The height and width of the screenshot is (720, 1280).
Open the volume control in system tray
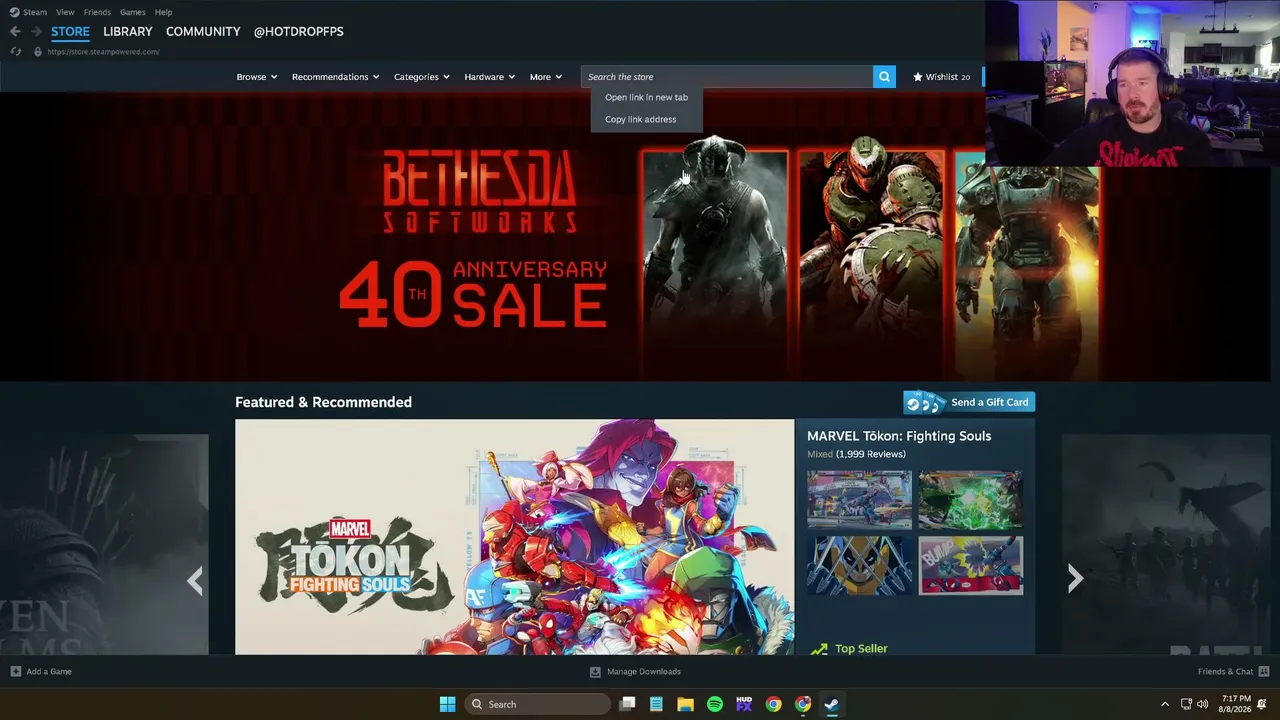pyautogui.click(x=1203, y=704)
